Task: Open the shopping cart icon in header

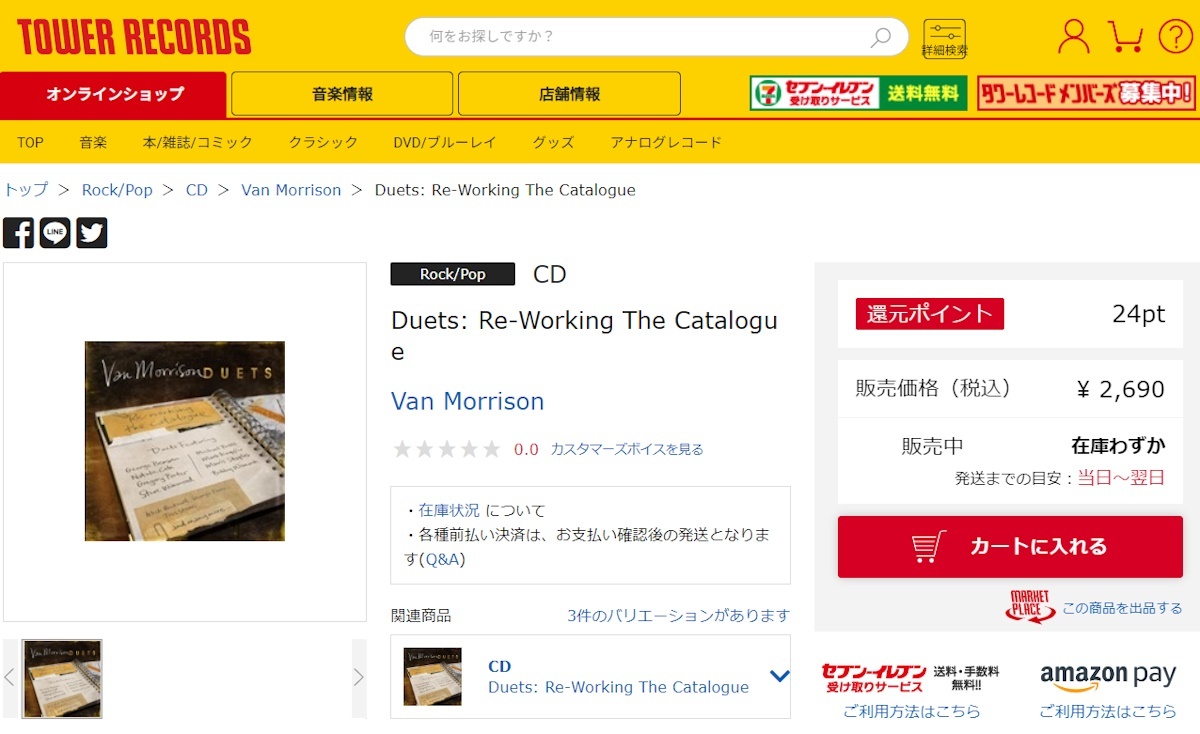Action: coord(1125,37)
